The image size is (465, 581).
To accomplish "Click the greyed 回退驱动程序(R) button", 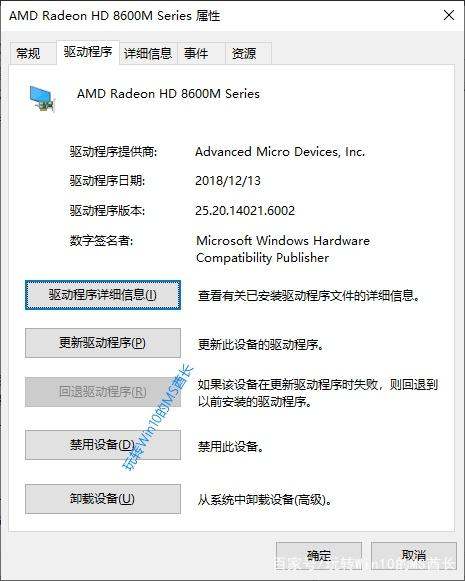I will tap(103, 392).
